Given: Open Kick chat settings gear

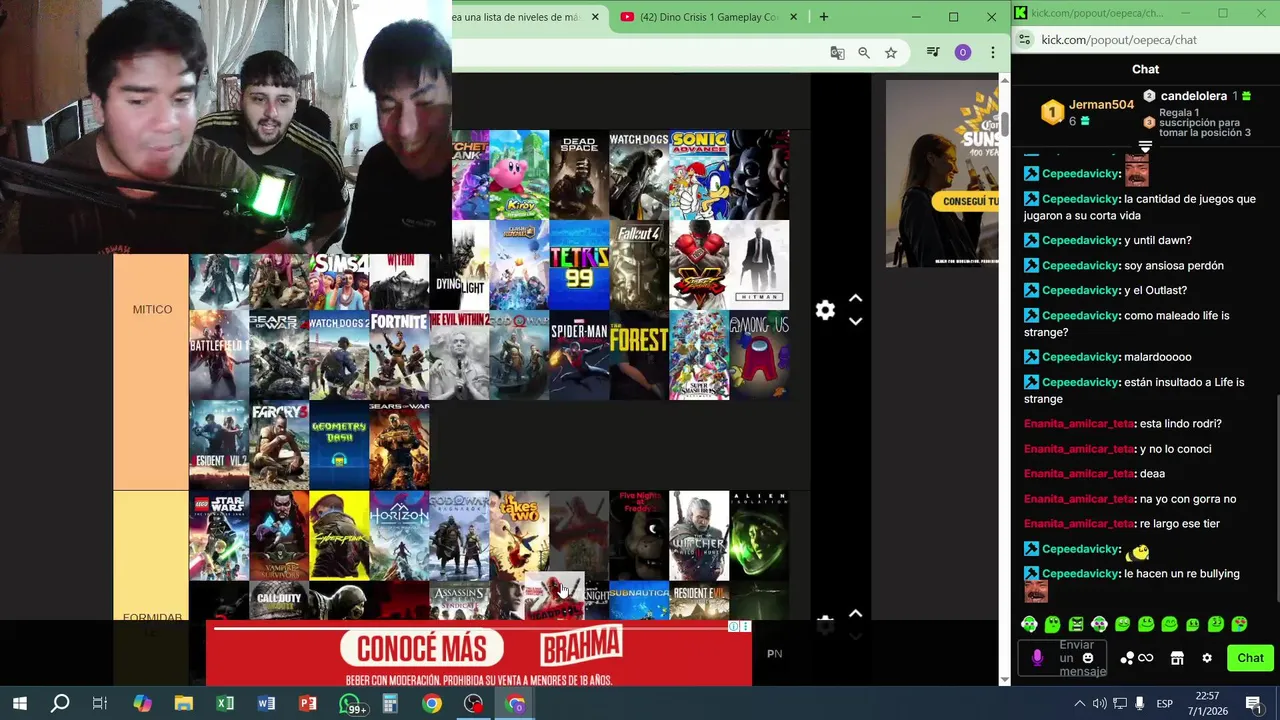Looking at the screenshot, I should pyautogui.click(x=1207, y=658).
